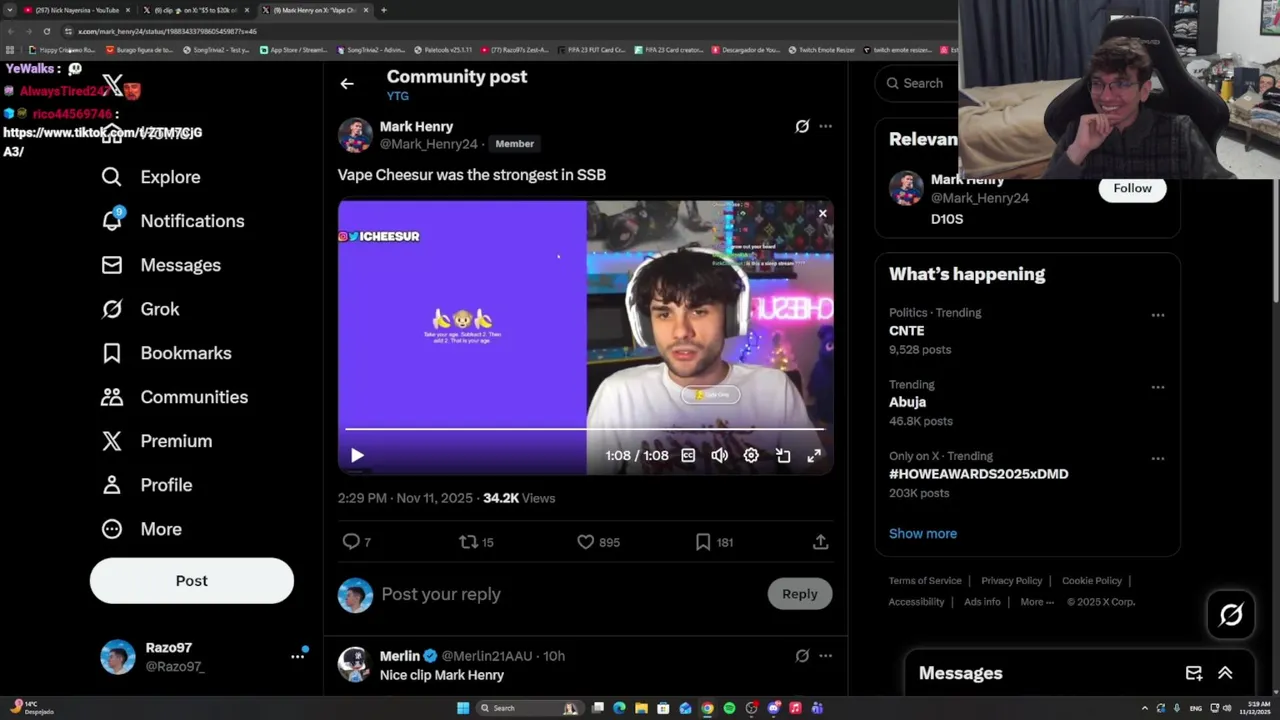Follow Mark Henry
The width and height of the screenshot is (1280, 720).
pyautogui.click(x=1132, y=188)
